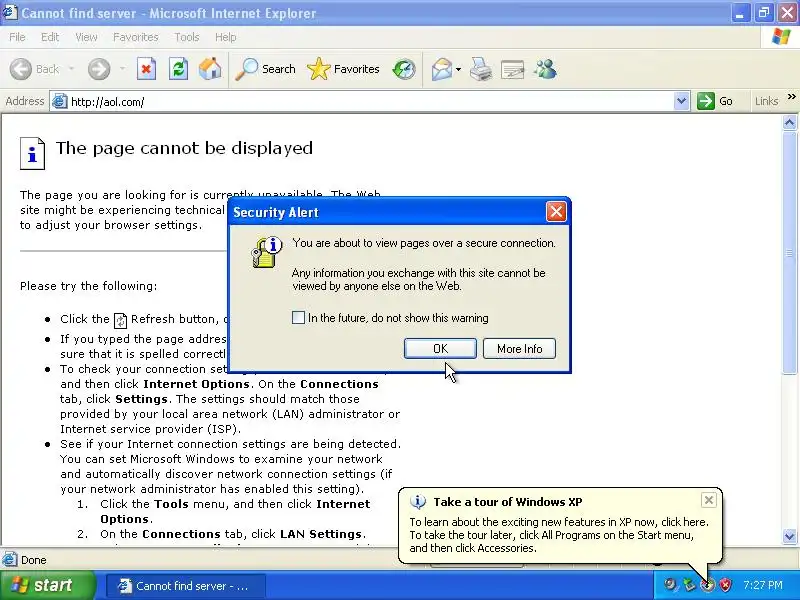Expand the Links toolbar chevron
800x600 pixels.
click(x=791, y=96)
